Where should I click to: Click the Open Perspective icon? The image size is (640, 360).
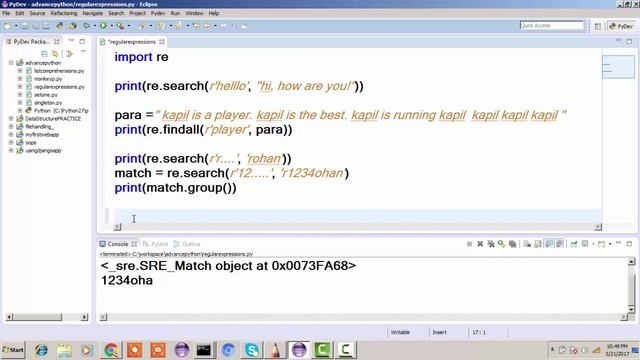tap(598, 26)
